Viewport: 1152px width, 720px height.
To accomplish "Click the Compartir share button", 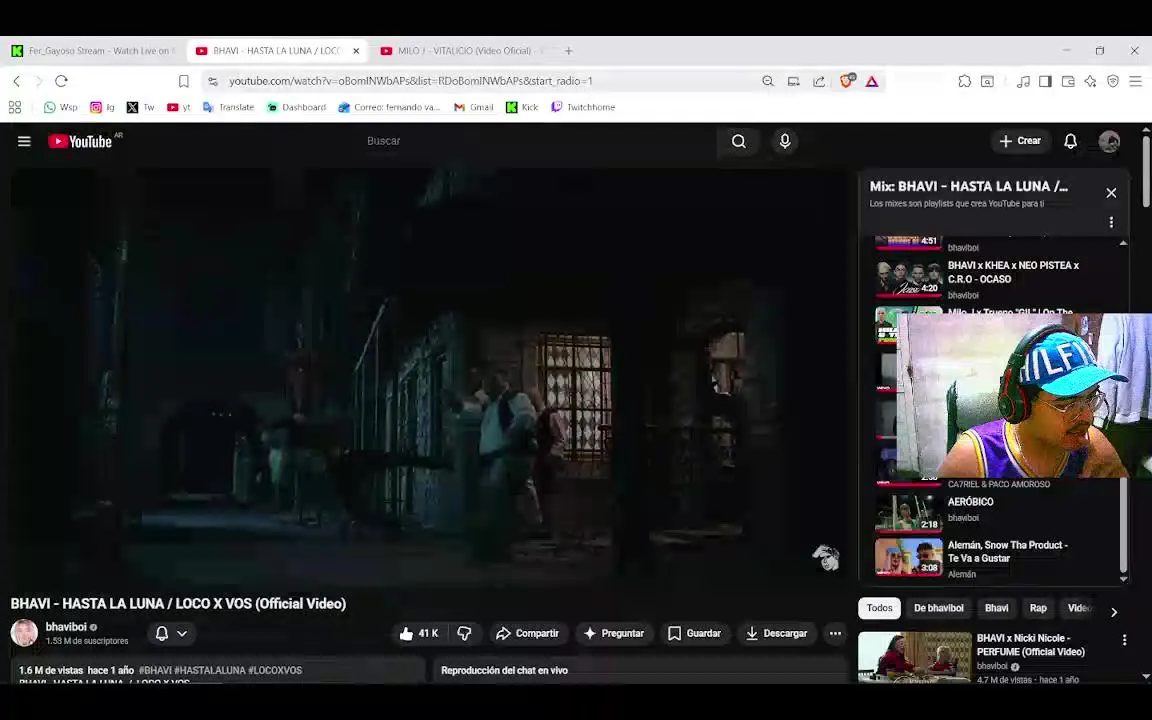I will click(x=528, y=633).
